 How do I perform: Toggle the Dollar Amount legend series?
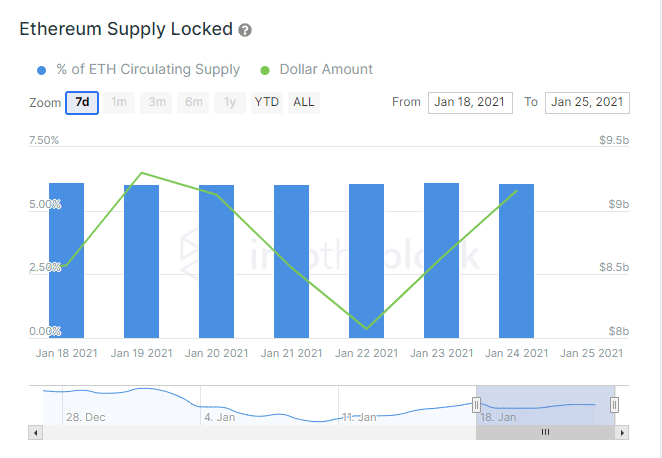326,70
